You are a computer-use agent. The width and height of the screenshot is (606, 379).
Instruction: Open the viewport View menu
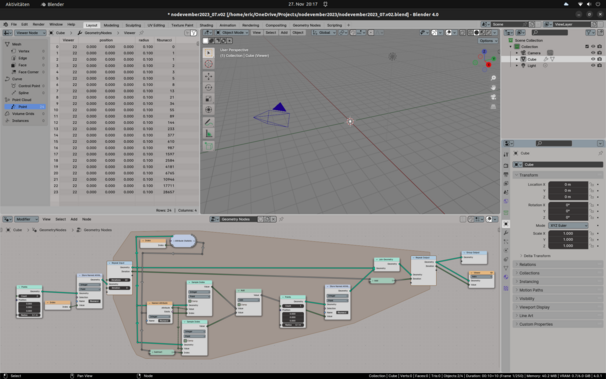(x=257, y=32)
